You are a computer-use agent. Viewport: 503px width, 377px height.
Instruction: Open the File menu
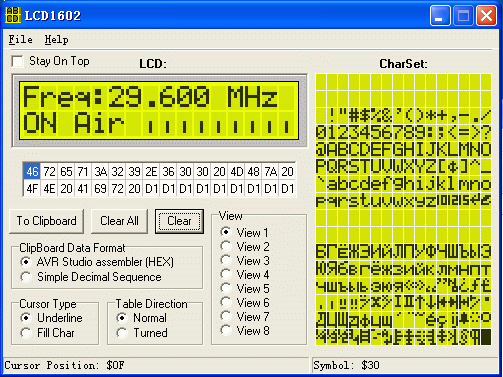coord(20,40)
